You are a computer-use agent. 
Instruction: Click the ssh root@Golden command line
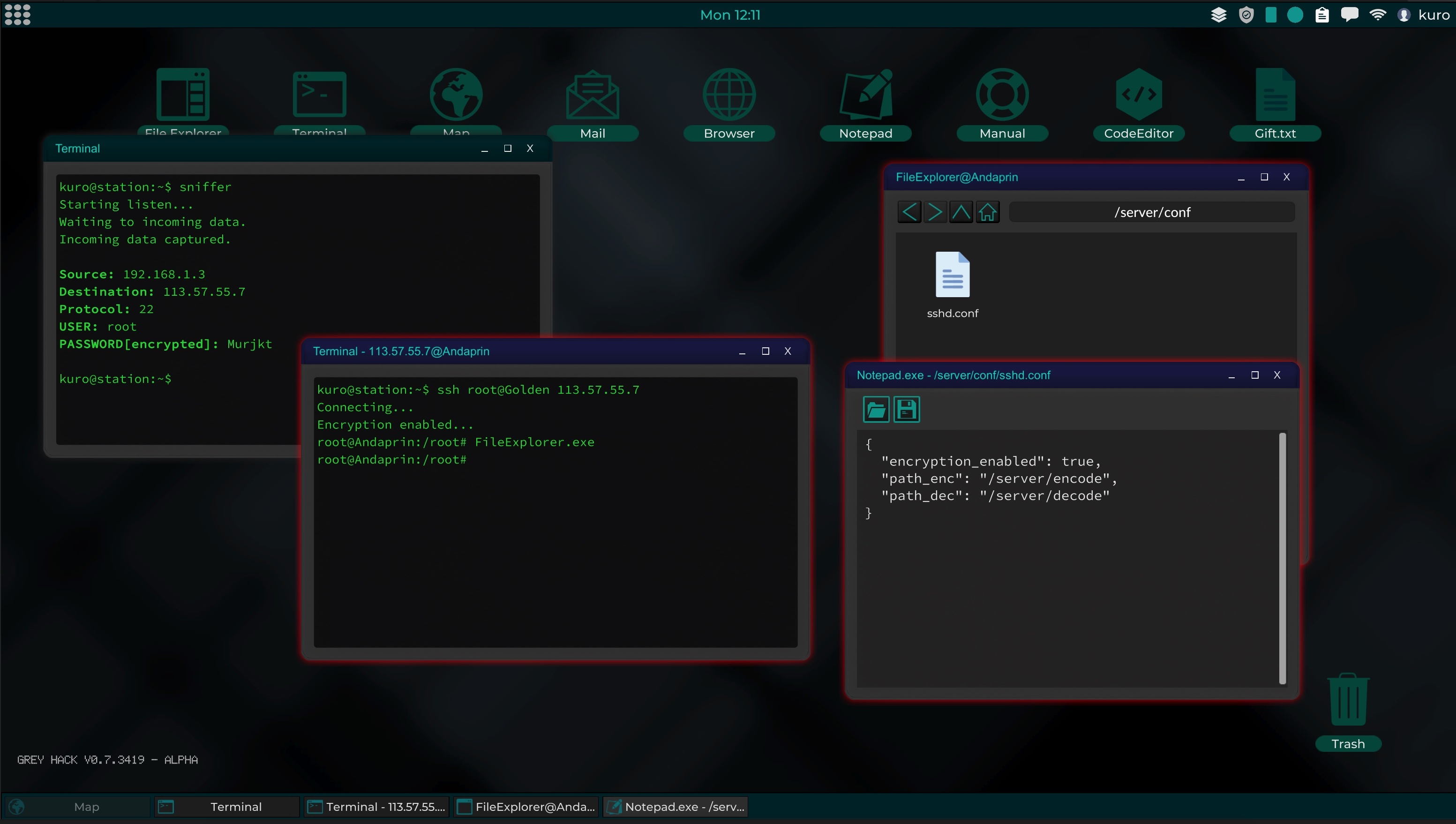pos(478,390)
